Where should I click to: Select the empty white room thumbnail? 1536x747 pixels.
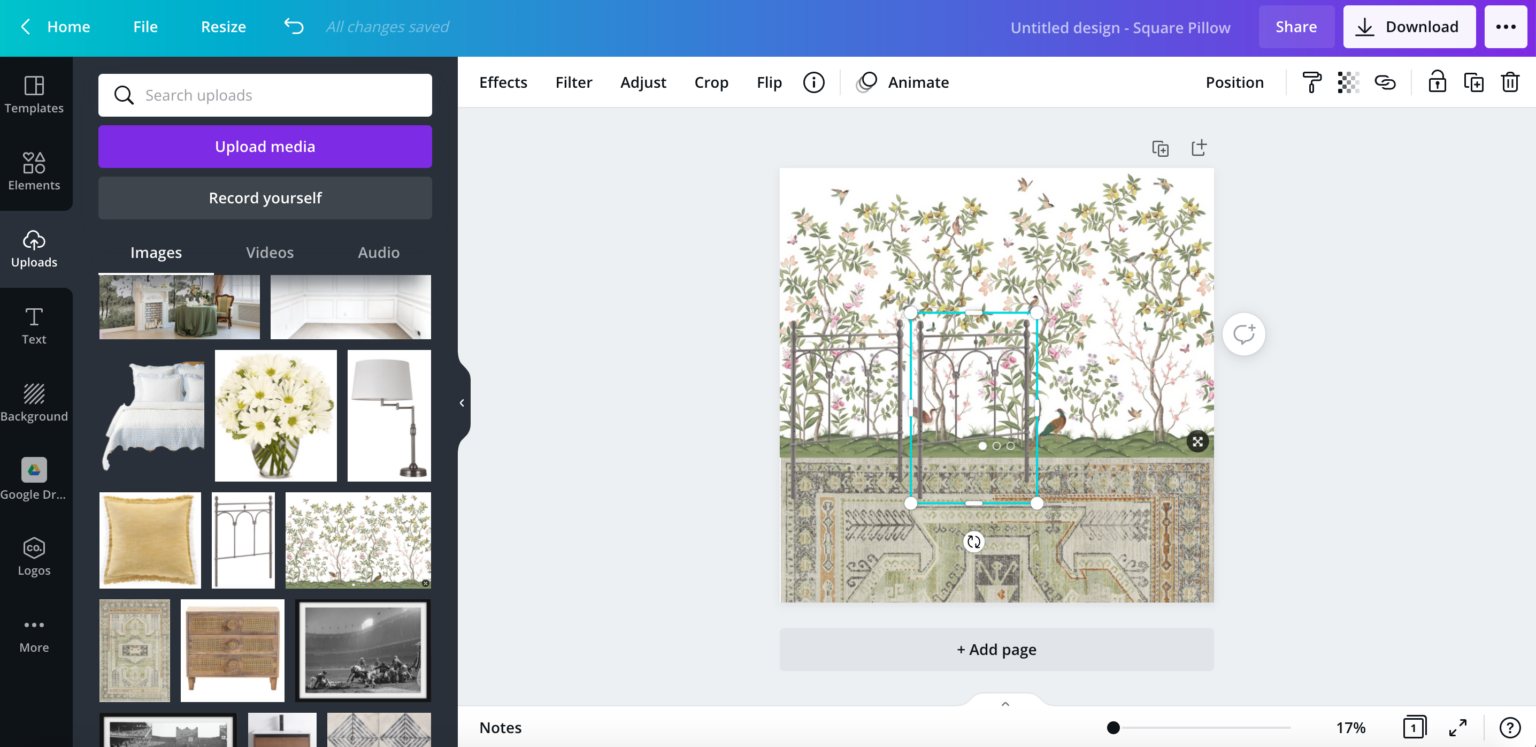tap(350, 307)
